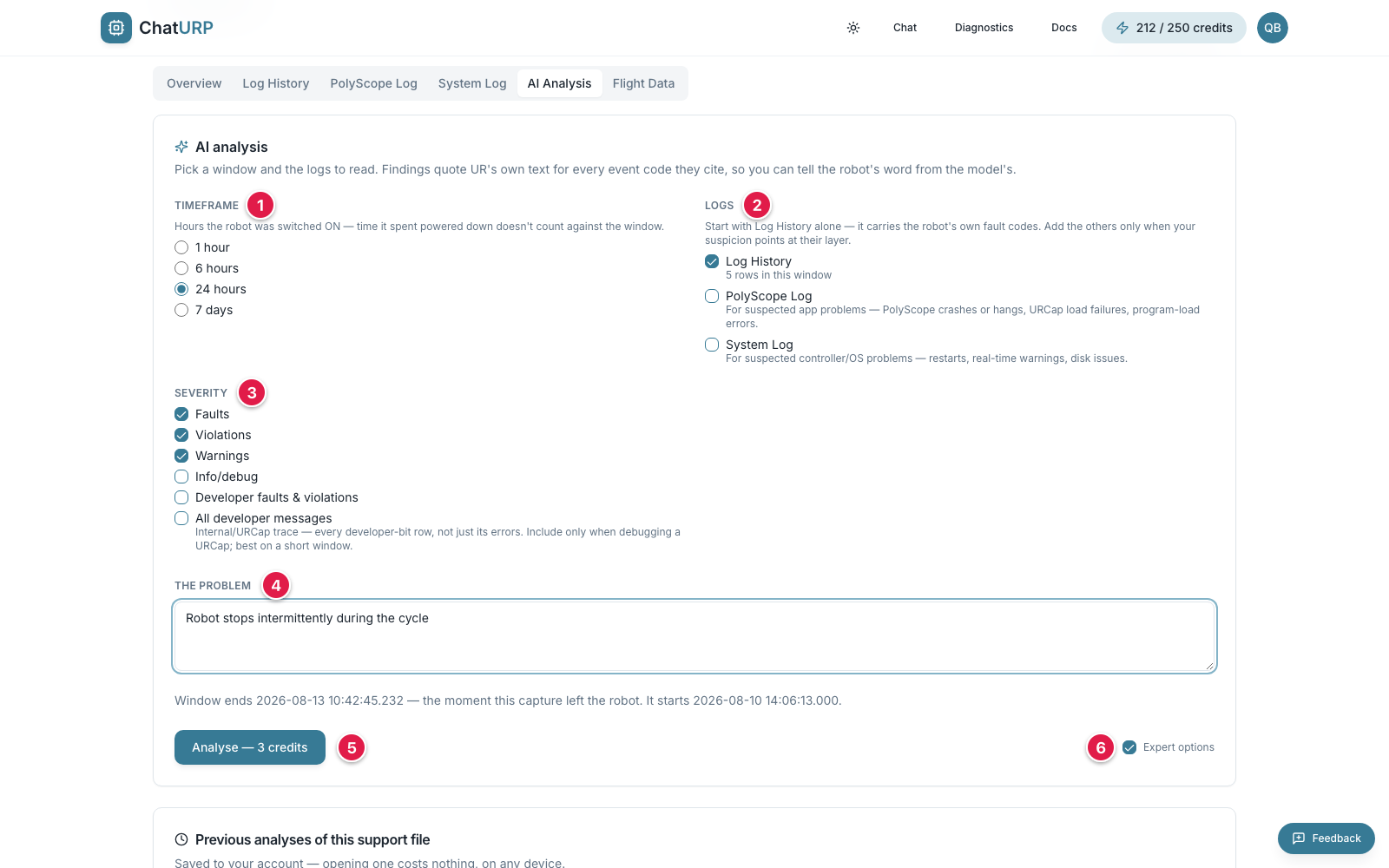Open the Feedback button
The width and height of the screenshot is (1389, 868).
(x=1326, y=838)
